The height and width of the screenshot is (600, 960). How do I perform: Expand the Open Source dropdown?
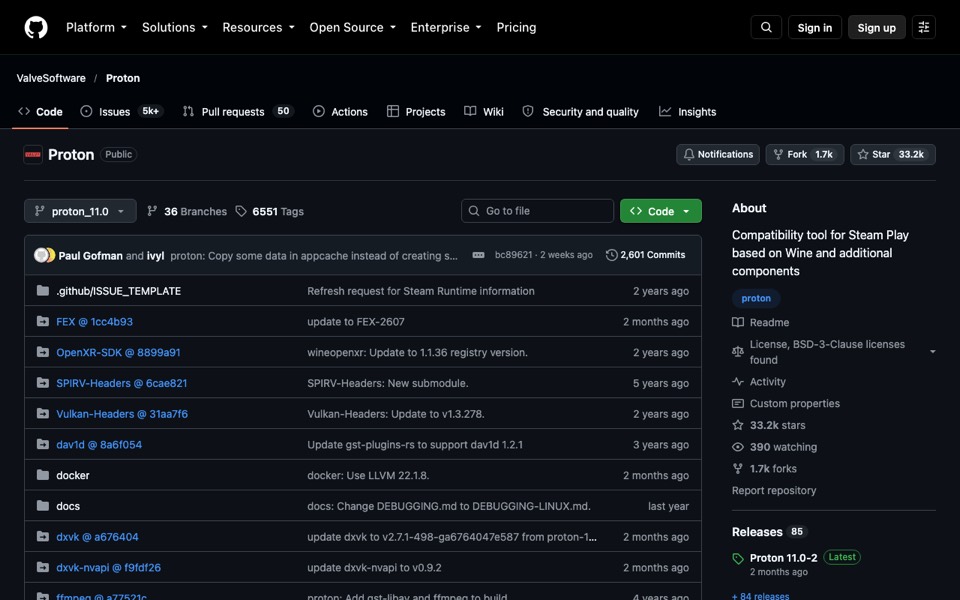(x=353, y=28)
